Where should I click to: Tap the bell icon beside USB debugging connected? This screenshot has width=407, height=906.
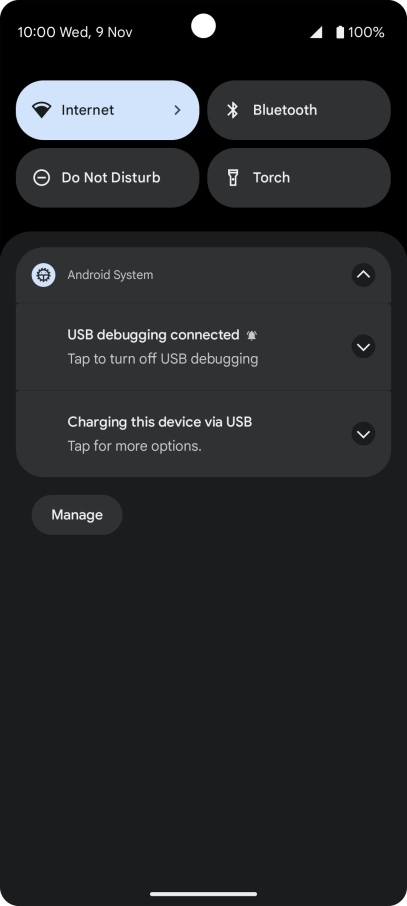(251, 335)
